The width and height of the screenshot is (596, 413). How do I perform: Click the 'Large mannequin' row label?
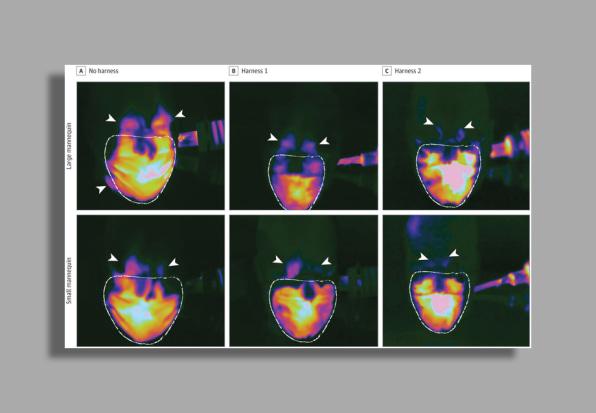click(x=69, y=146)
